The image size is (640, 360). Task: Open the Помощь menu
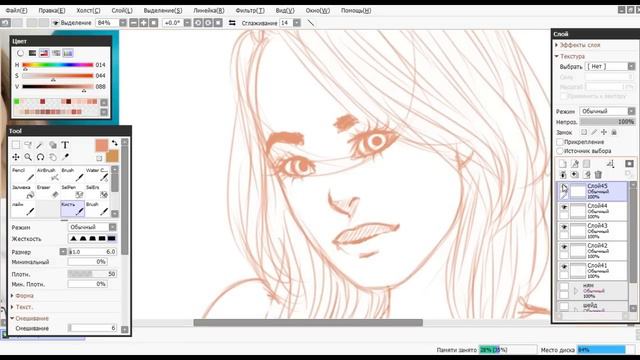click(356, 11)
